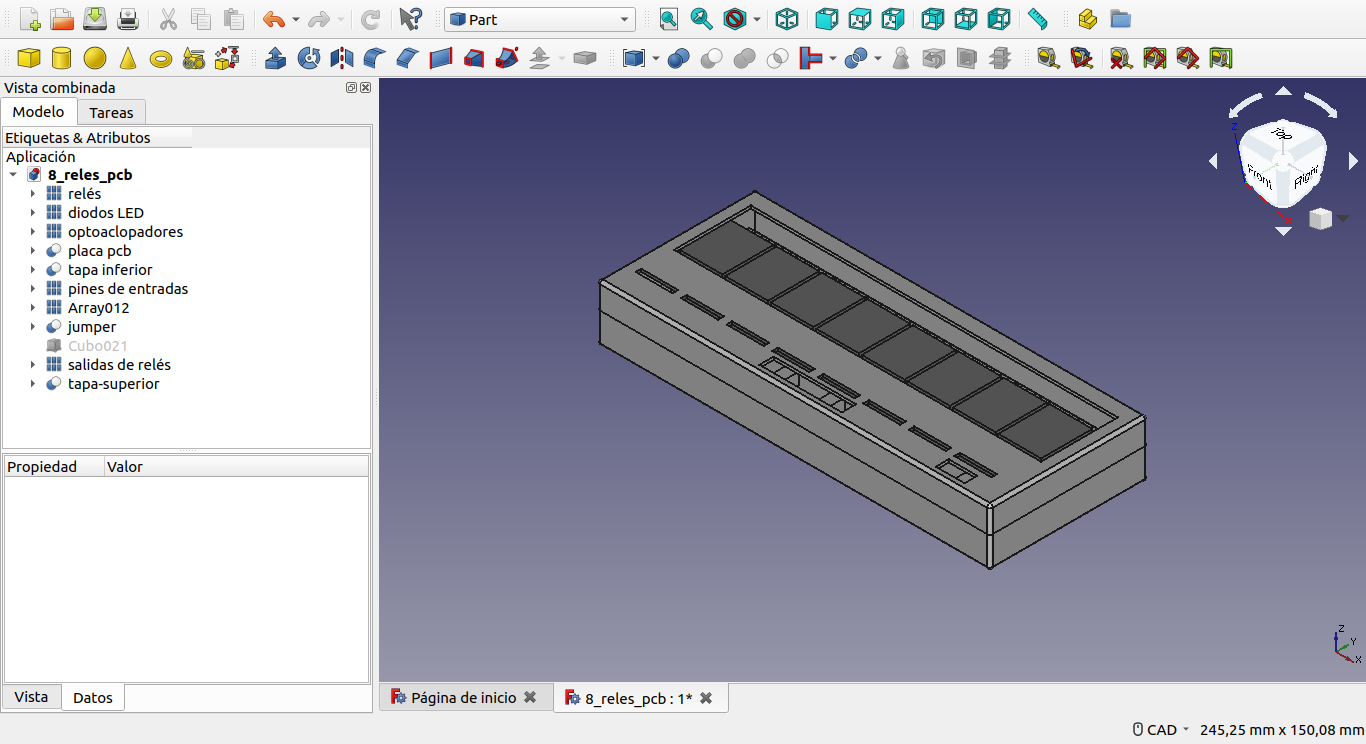
Task: Choose the Revolve tool
Action: pos(309,59)
